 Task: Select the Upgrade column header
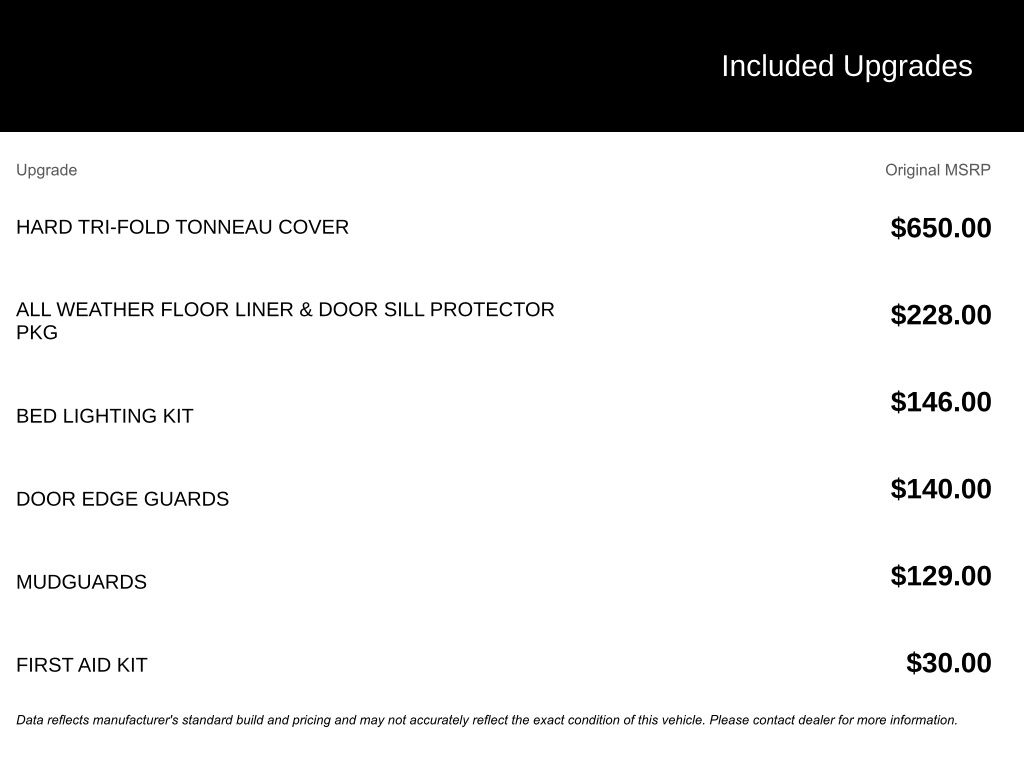pos(46,170)
